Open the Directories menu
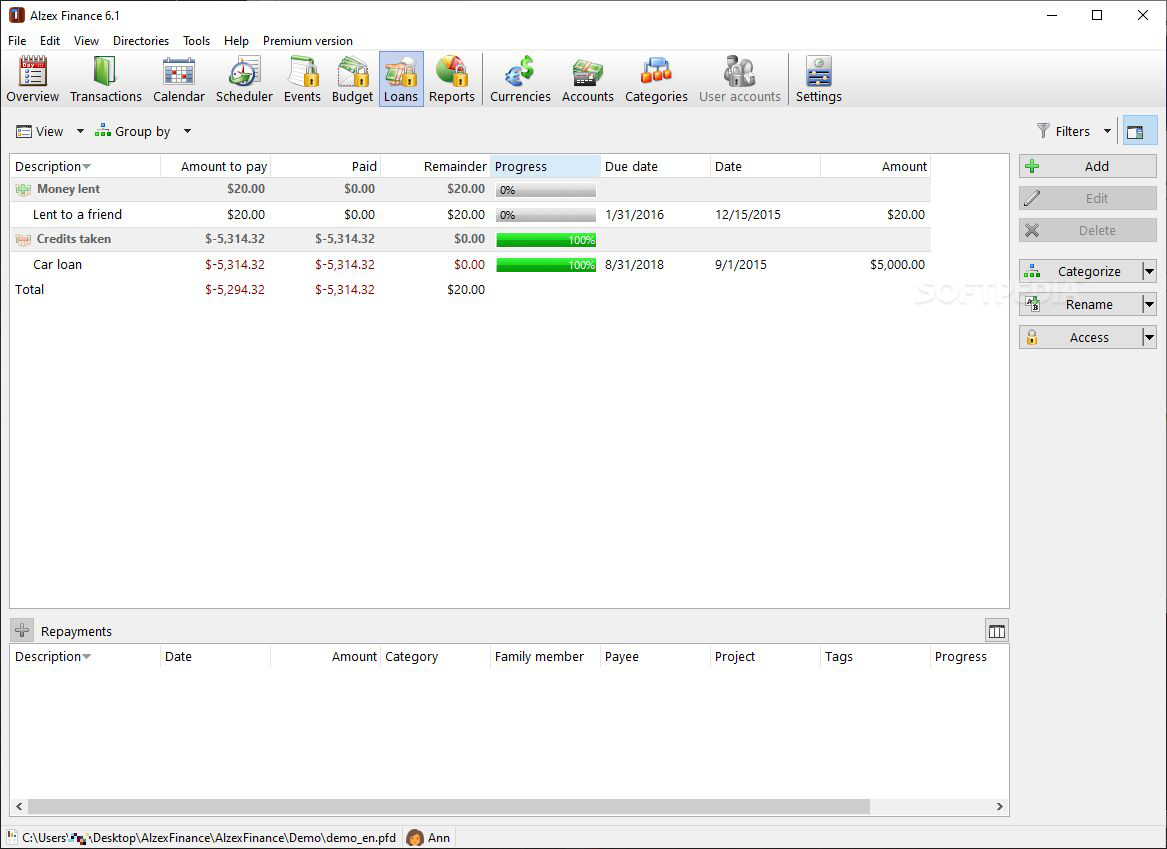Screen dimensions: 1167x849 click(x=141, y=41)
